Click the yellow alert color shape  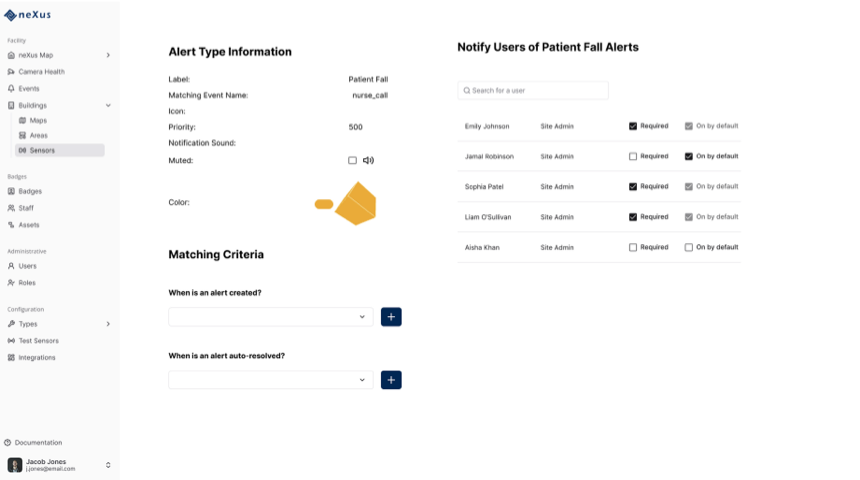coord(356,204)
